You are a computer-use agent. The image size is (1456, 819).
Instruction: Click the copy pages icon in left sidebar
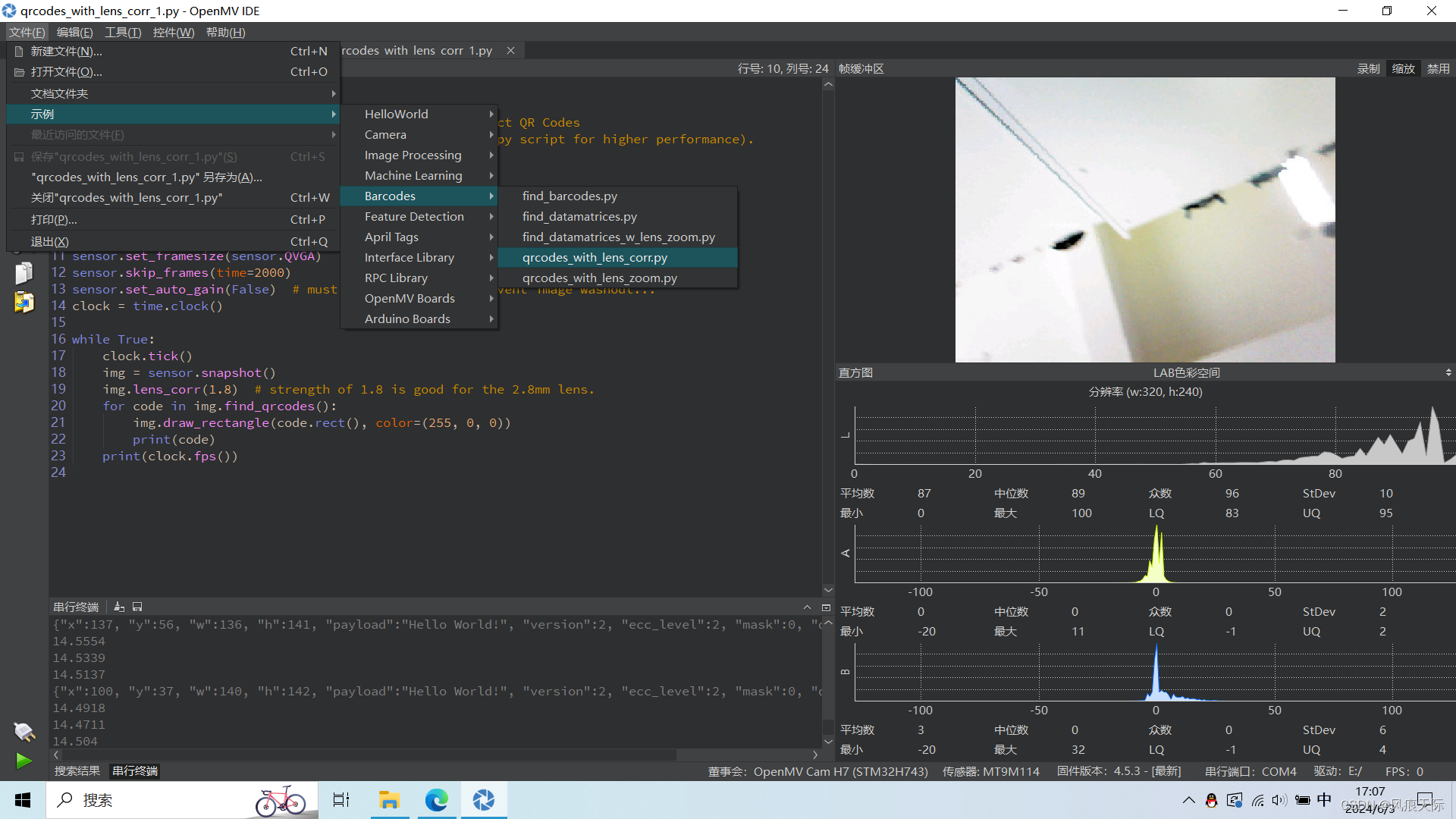point(24,273)
